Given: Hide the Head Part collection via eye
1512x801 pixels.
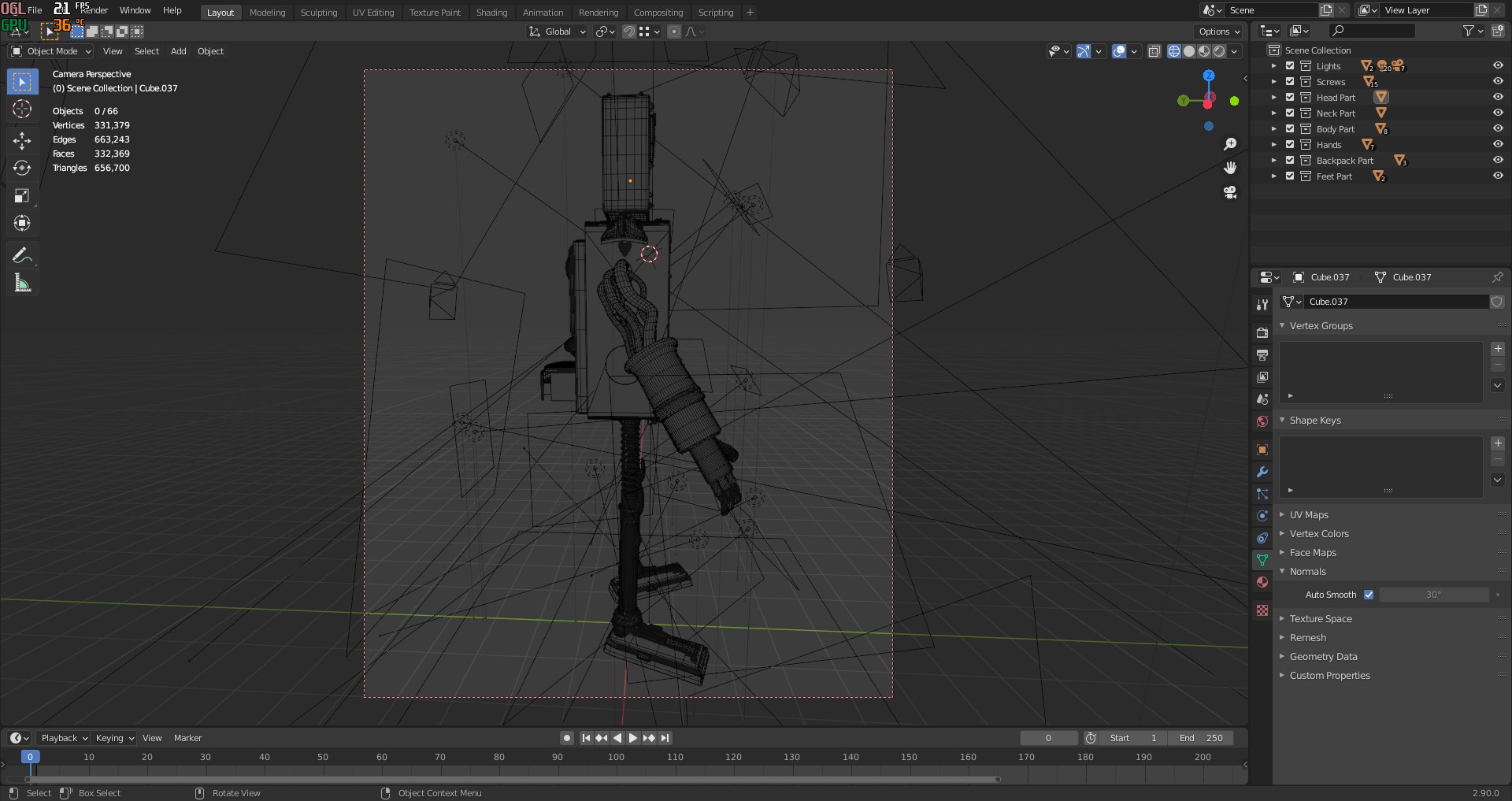Looking at the screenshot, I should 1498,98.
